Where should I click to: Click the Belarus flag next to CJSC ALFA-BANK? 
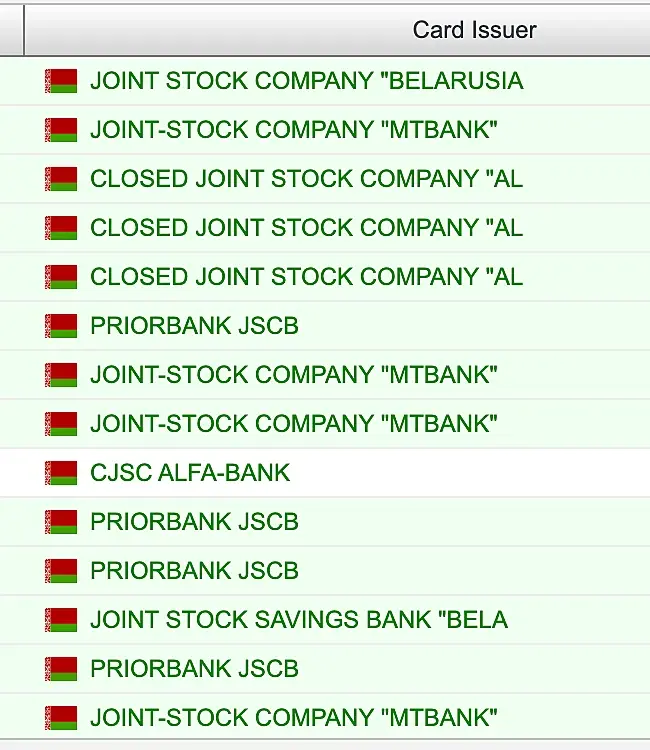[x=61, y=473]
